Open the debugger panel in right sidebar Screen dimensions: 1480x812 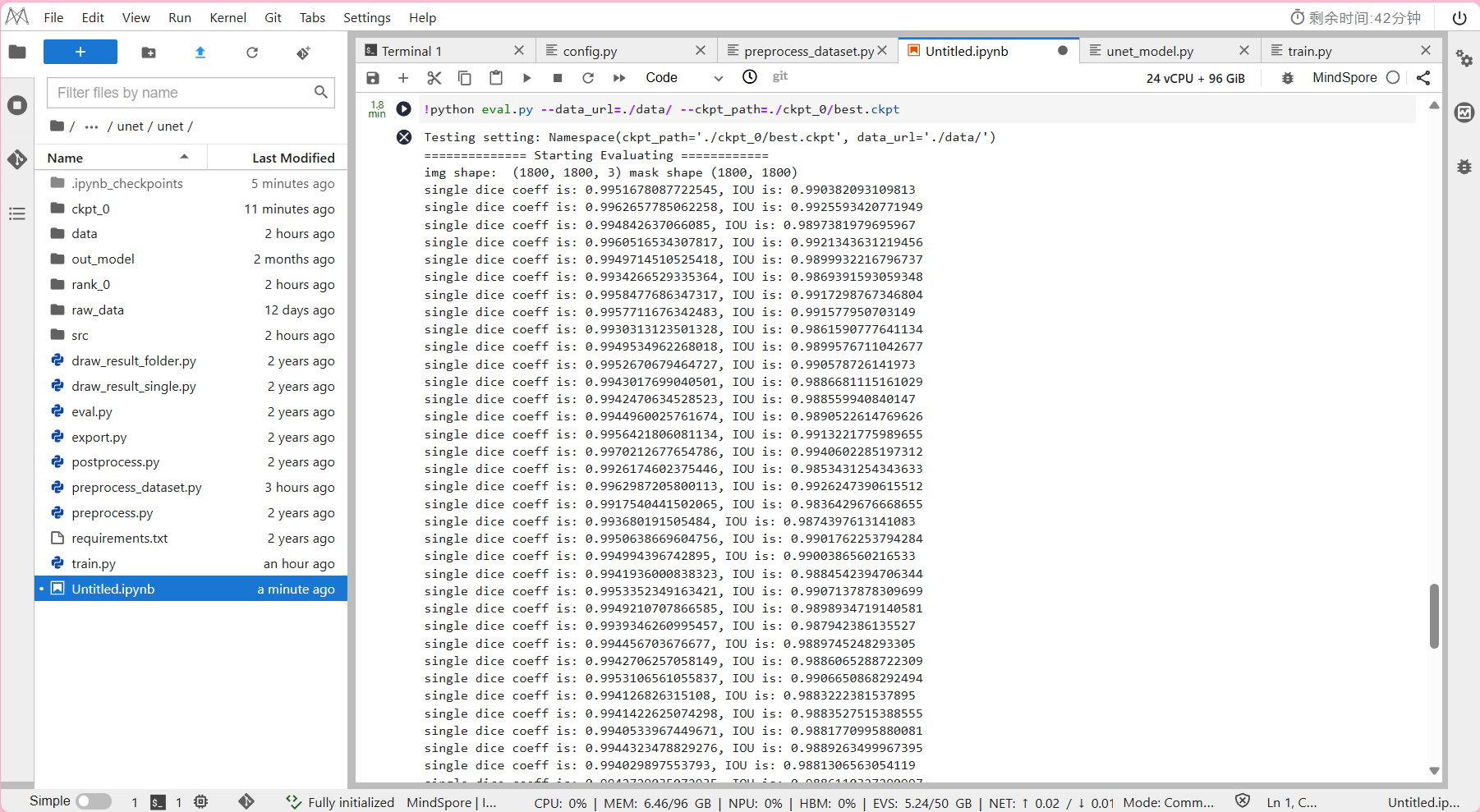[x=1464, y=167]
